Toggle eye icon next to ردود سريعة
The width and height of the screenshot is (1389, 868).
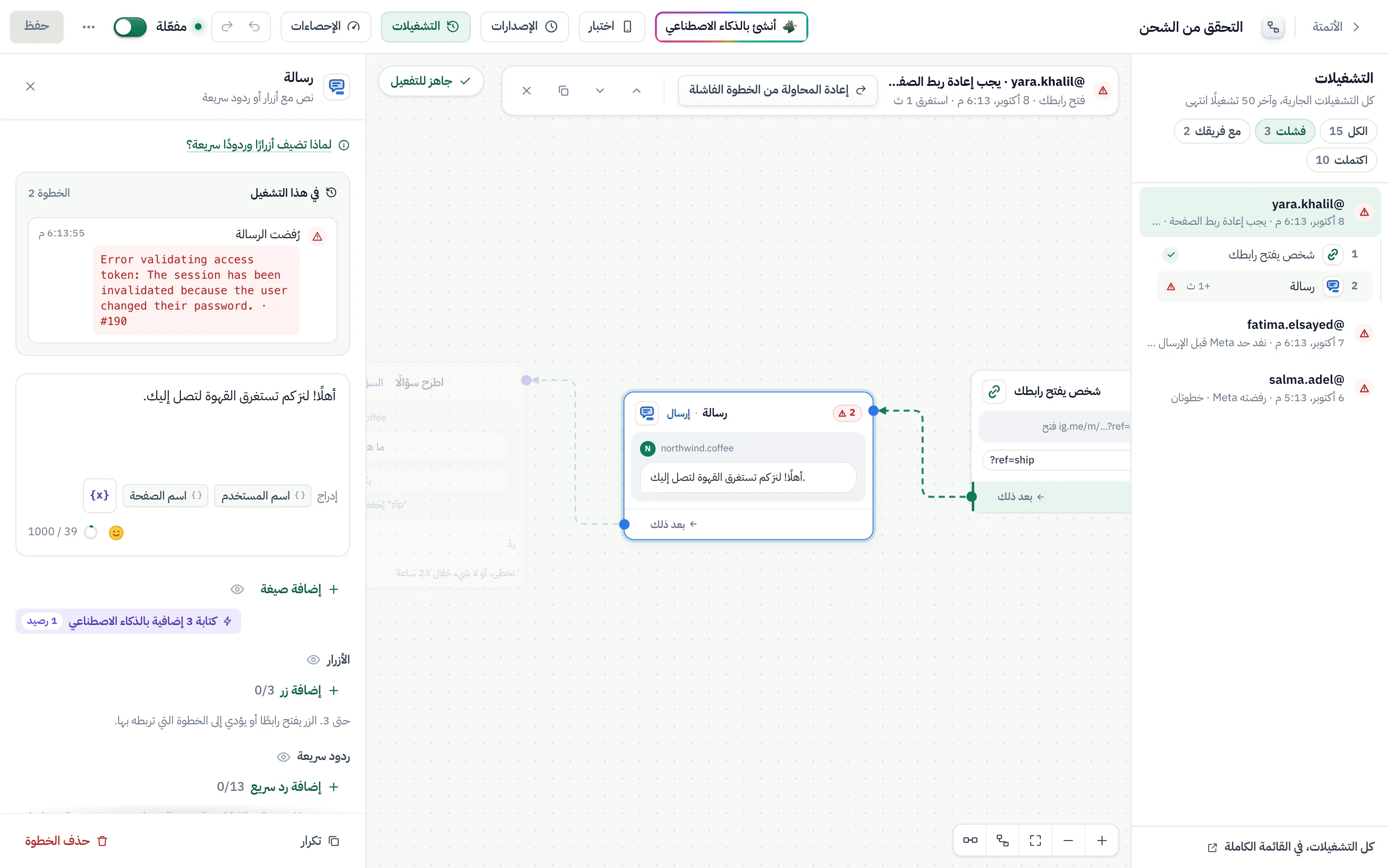284,757
